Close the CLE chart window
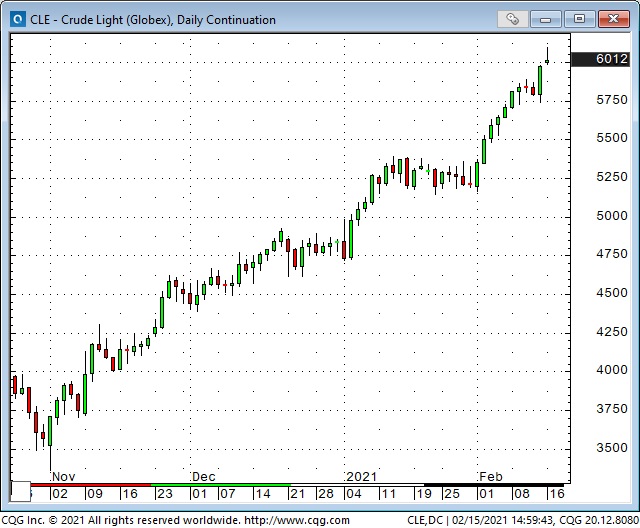 coord(613,19)
